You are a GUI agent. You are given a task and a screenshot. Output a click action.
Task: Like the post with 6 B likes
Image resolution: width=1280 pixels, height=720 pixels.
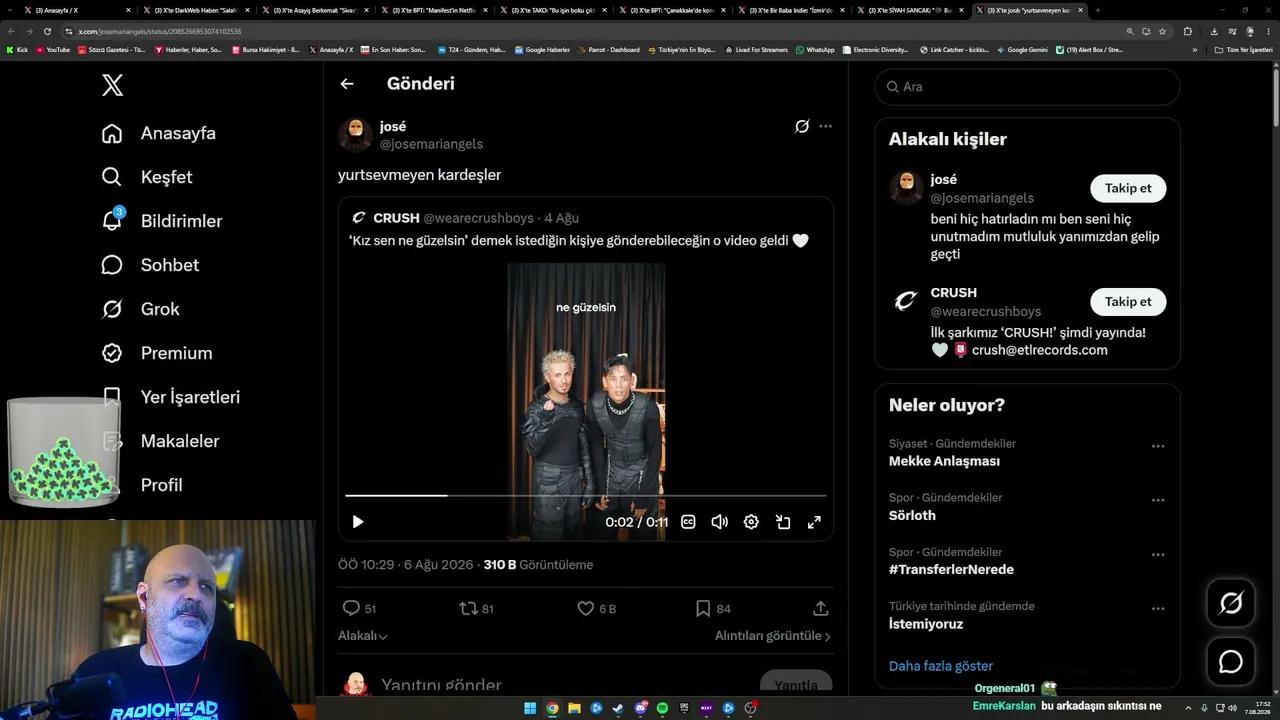(x=586, y=608)
